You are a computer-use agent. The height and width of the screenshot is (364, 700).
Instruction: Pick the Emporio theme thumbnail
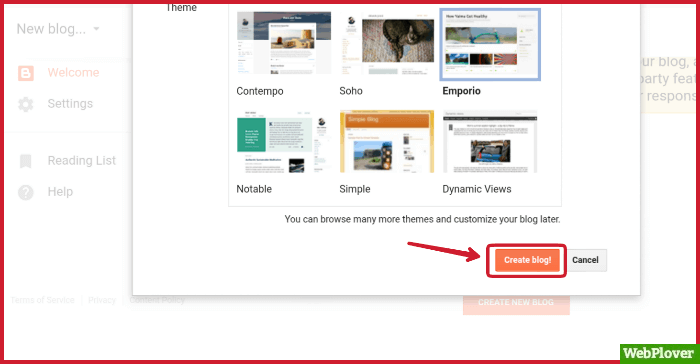[x=490, y=44]
